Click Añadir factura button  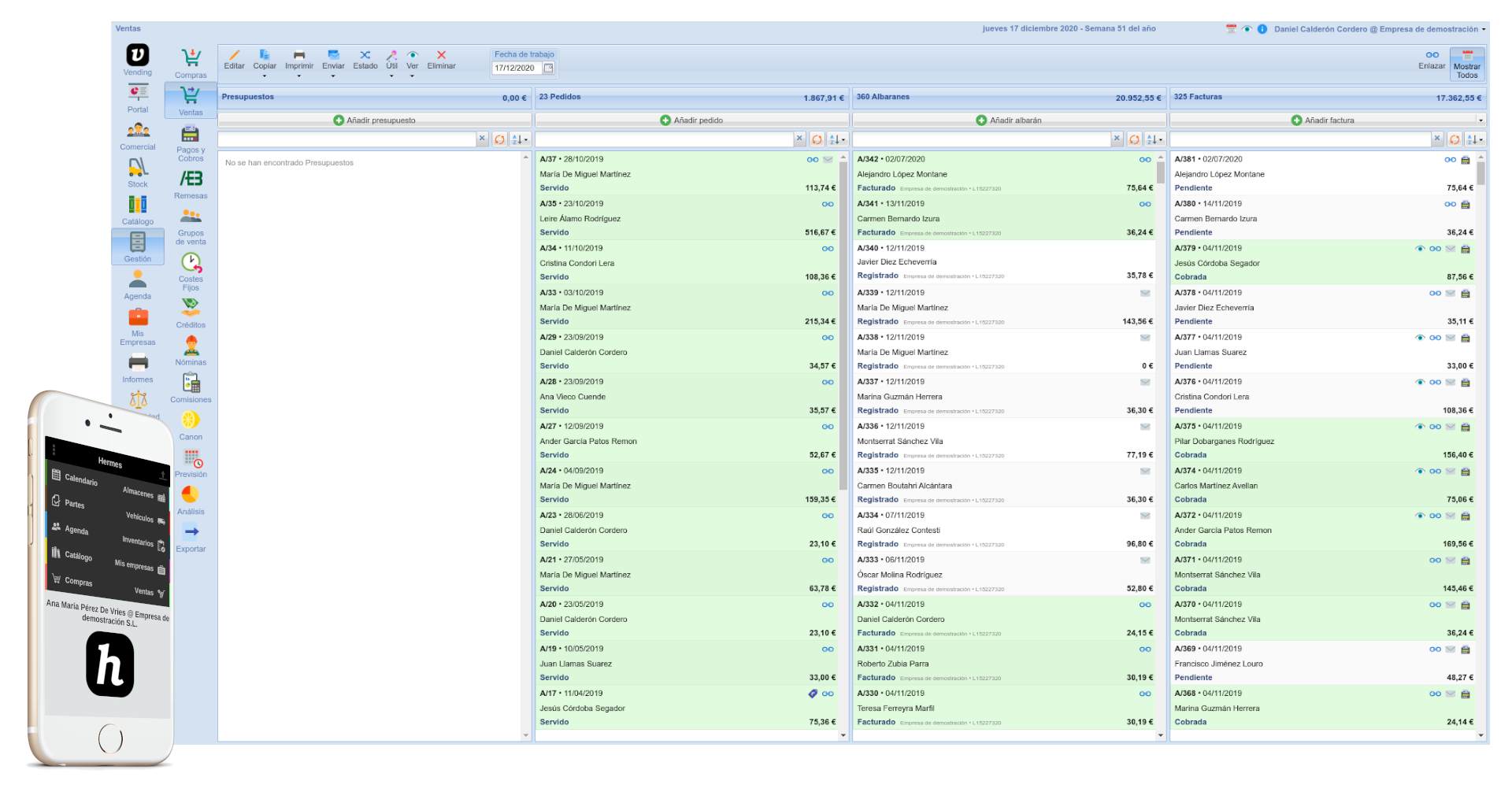click(1323, 120)
